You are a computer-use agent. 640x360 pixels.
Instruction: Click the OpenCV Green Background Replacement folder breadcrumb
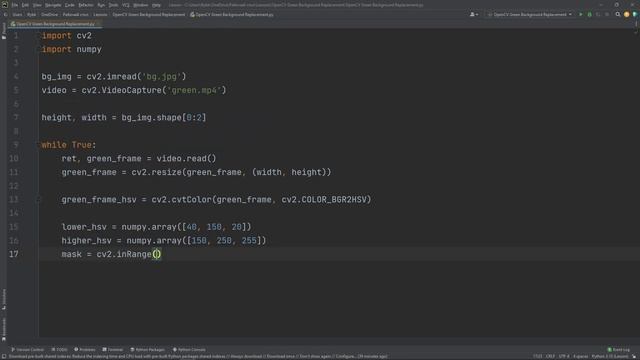(149, 15)
